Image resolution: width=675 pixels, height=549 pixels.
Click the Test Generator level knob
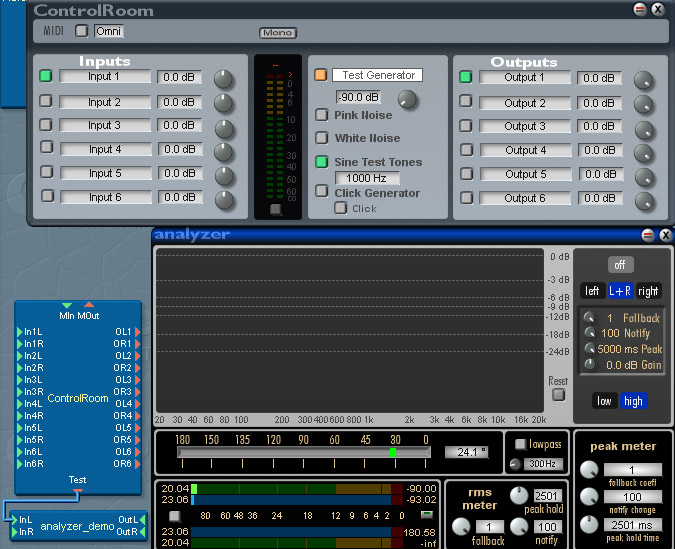[x=407, y=99]
